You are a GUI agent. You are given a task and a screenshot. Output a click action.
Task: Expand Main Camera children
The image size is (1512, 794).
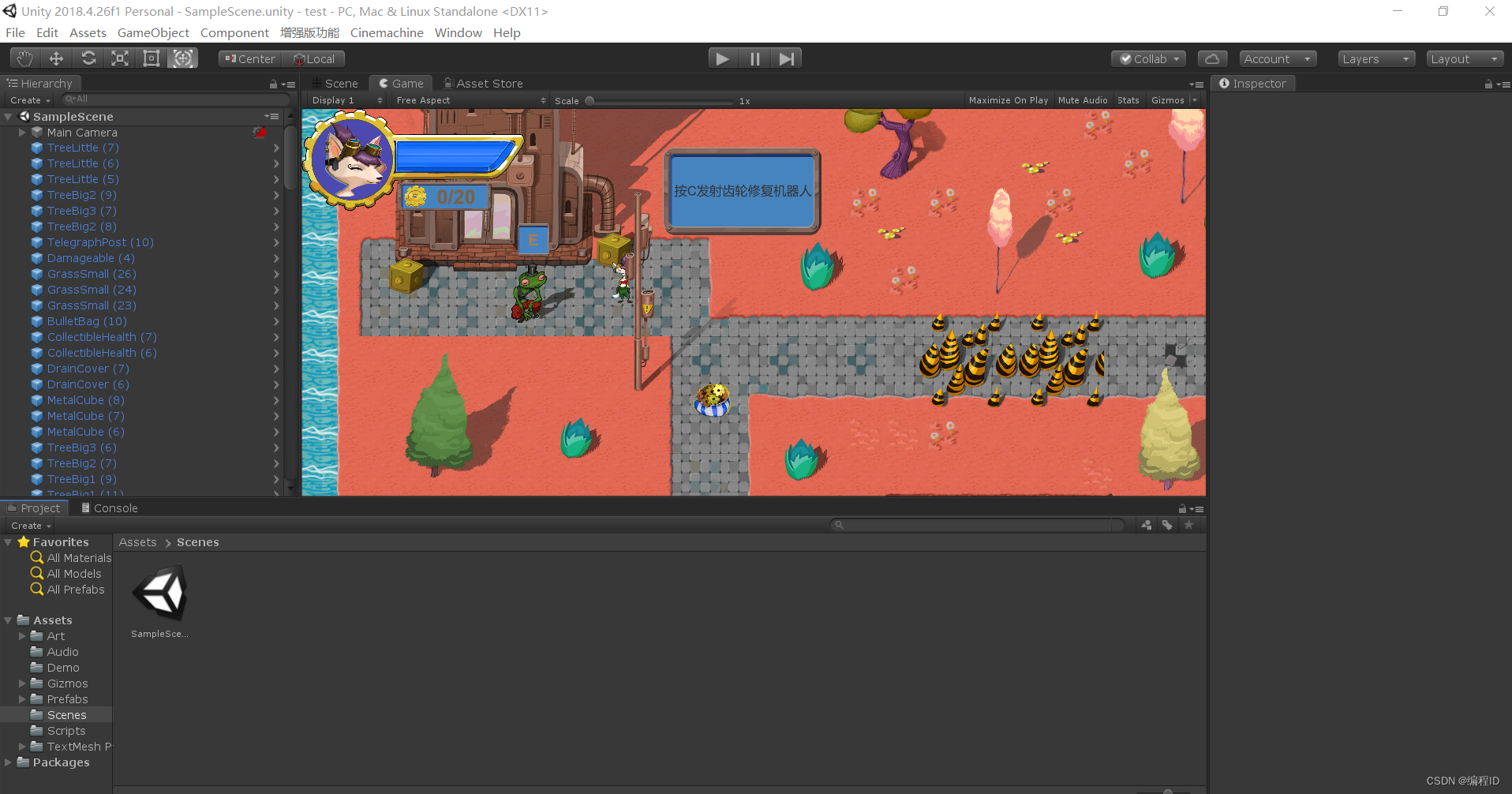point(22,133)
